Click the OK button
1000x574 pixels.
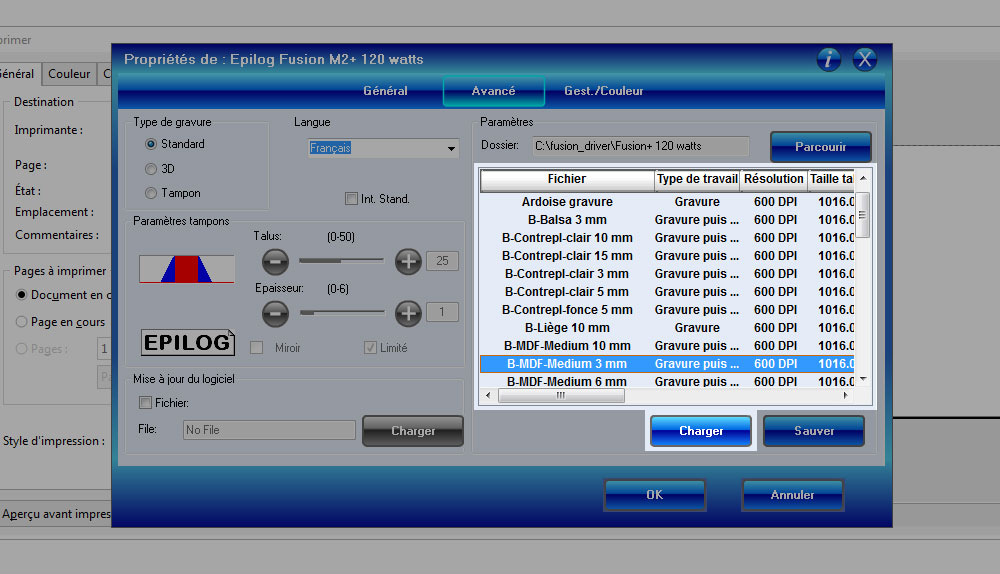(x=655, y=495)
